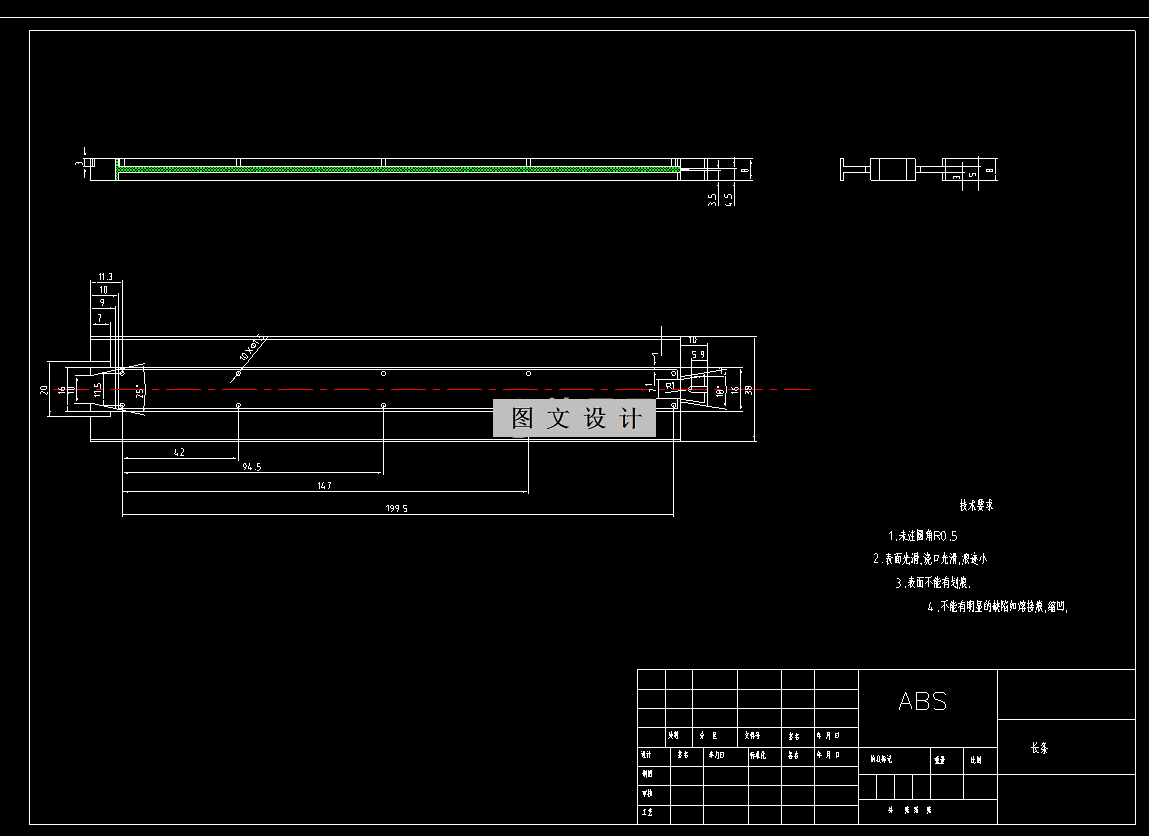
Task: Click the 4.5 dimension under top view
Action: 729,199
